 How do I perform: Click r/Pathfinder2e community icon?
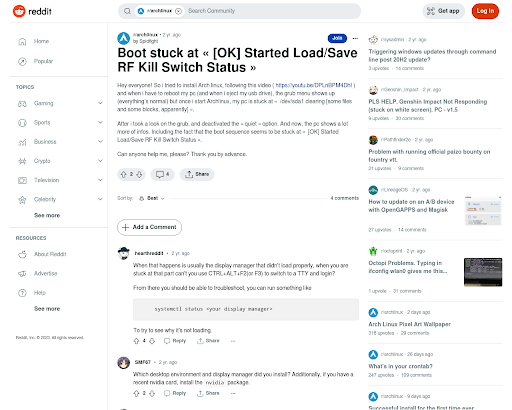coord(373,140)
